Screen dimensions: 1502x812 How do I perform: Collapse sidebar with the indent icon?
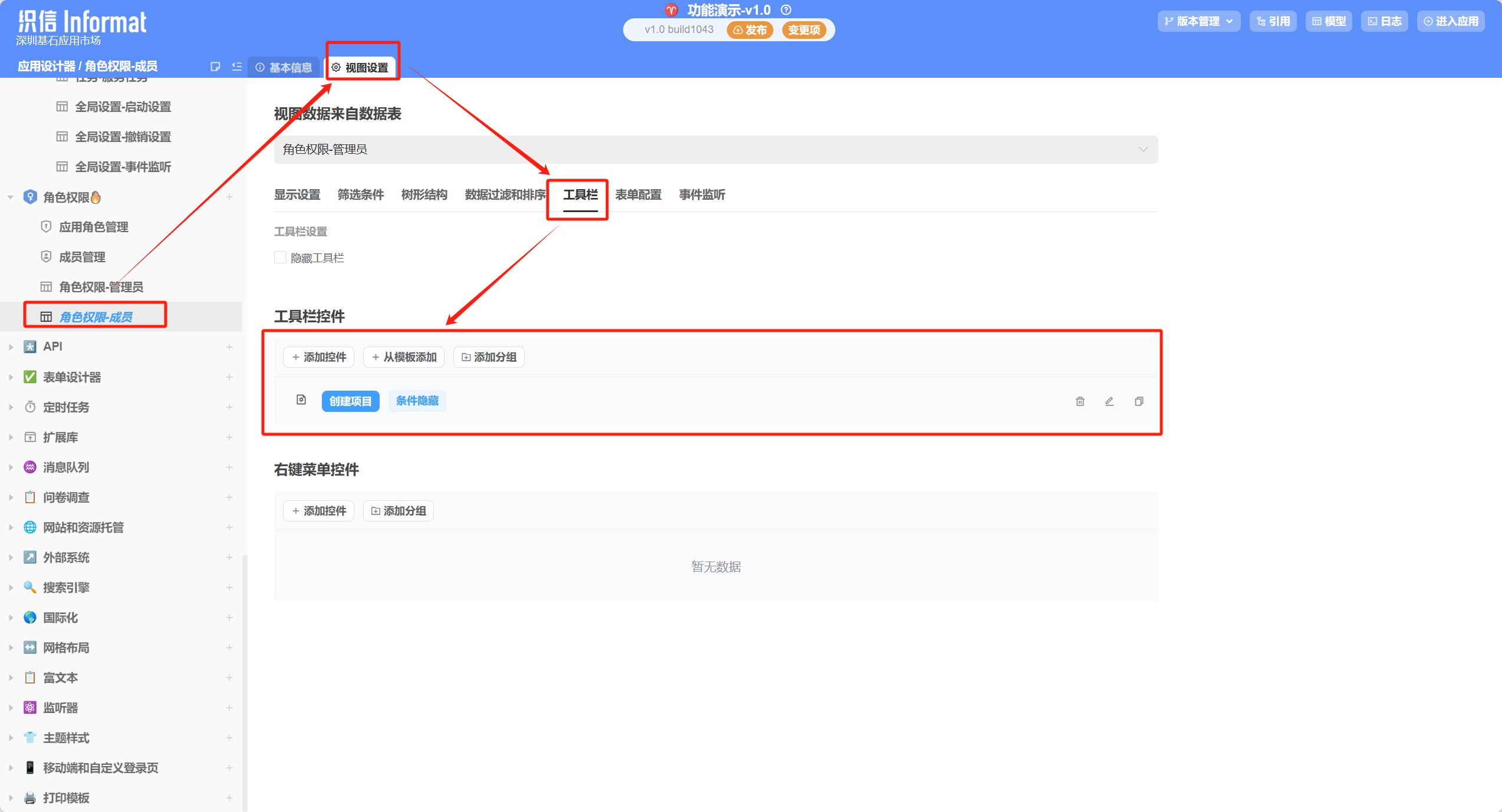coord(237,67)
